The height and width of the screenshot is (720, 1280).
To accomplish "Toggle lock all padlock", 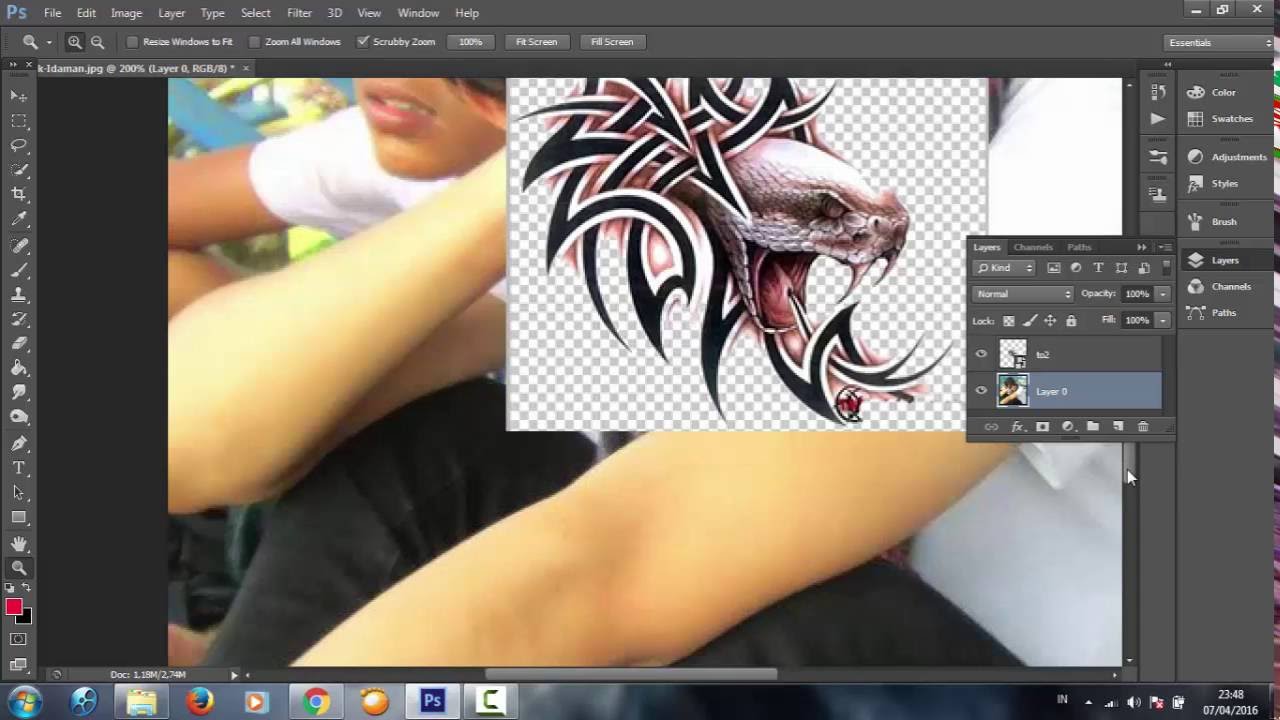I will pos(1071,321).
